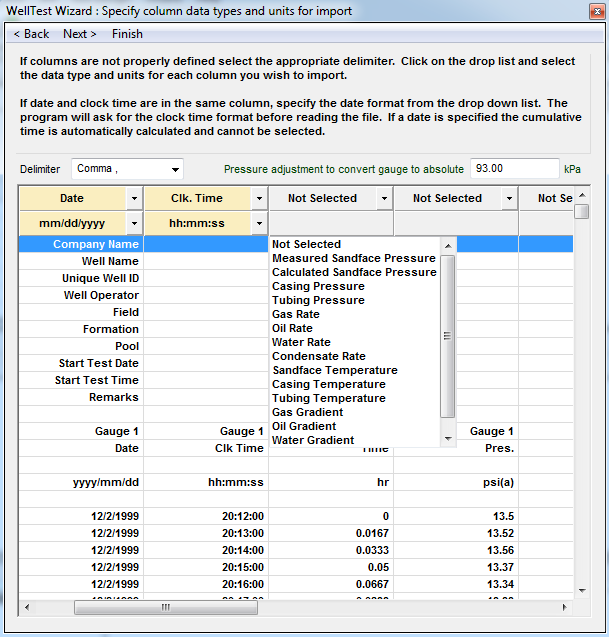Click the 0.0167 time value cell
Viewport: 609px width, 637px height.
tap(331, 533)
